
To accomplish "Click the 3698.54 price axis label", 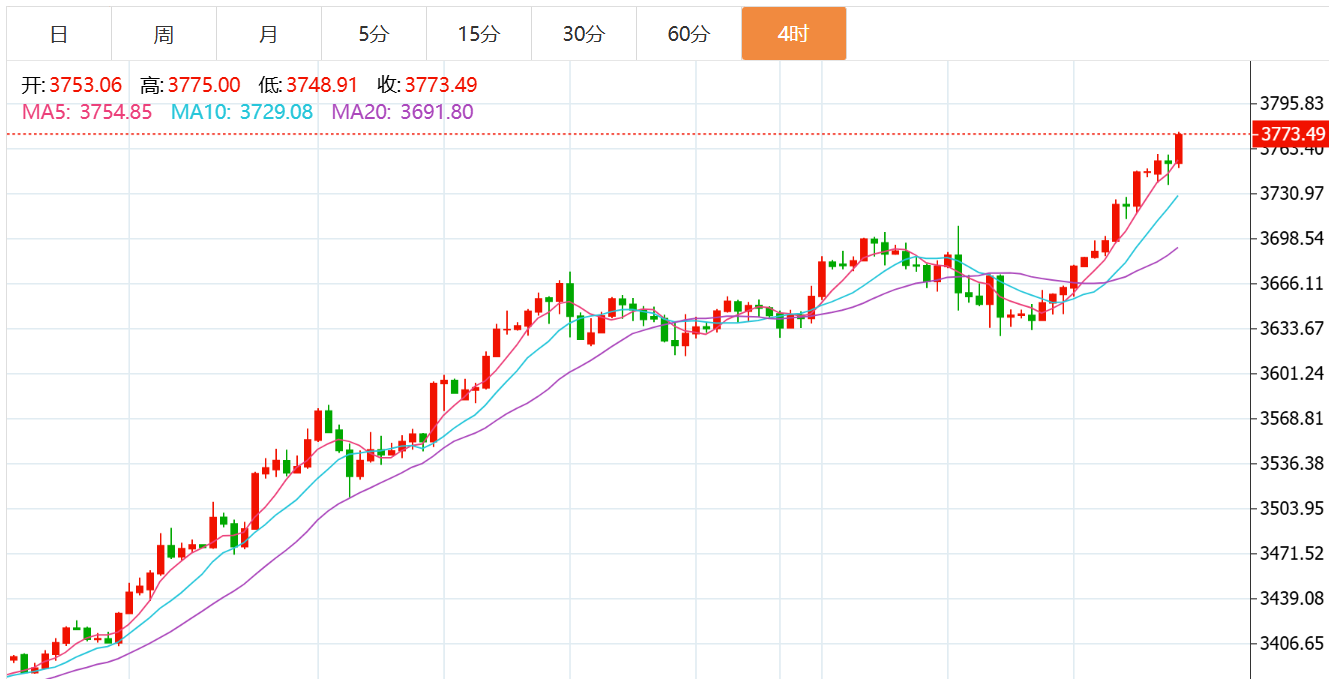I will (1293, 238).
